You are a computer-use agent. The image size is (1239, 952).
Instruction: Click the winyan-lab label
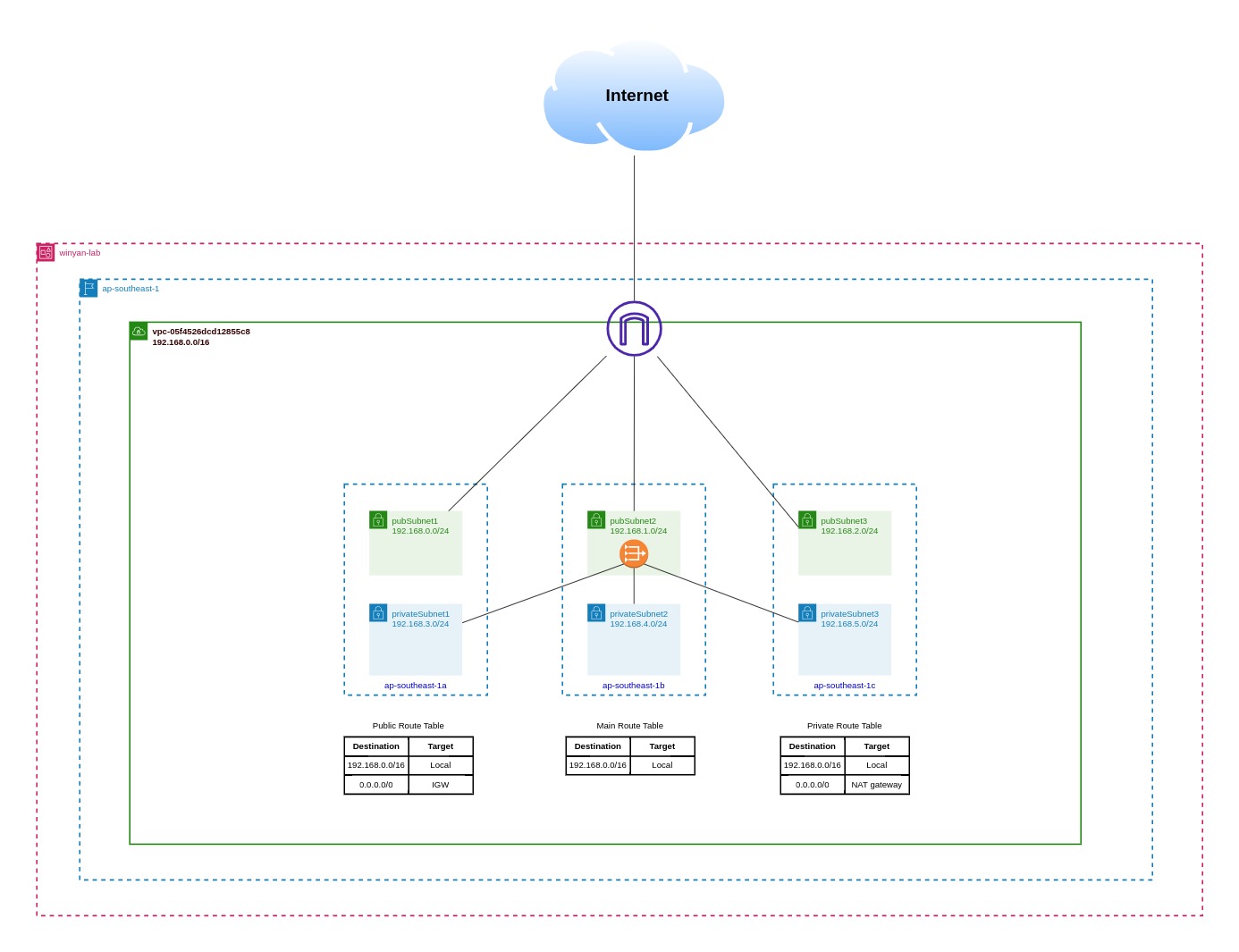(x=80, y=253)
